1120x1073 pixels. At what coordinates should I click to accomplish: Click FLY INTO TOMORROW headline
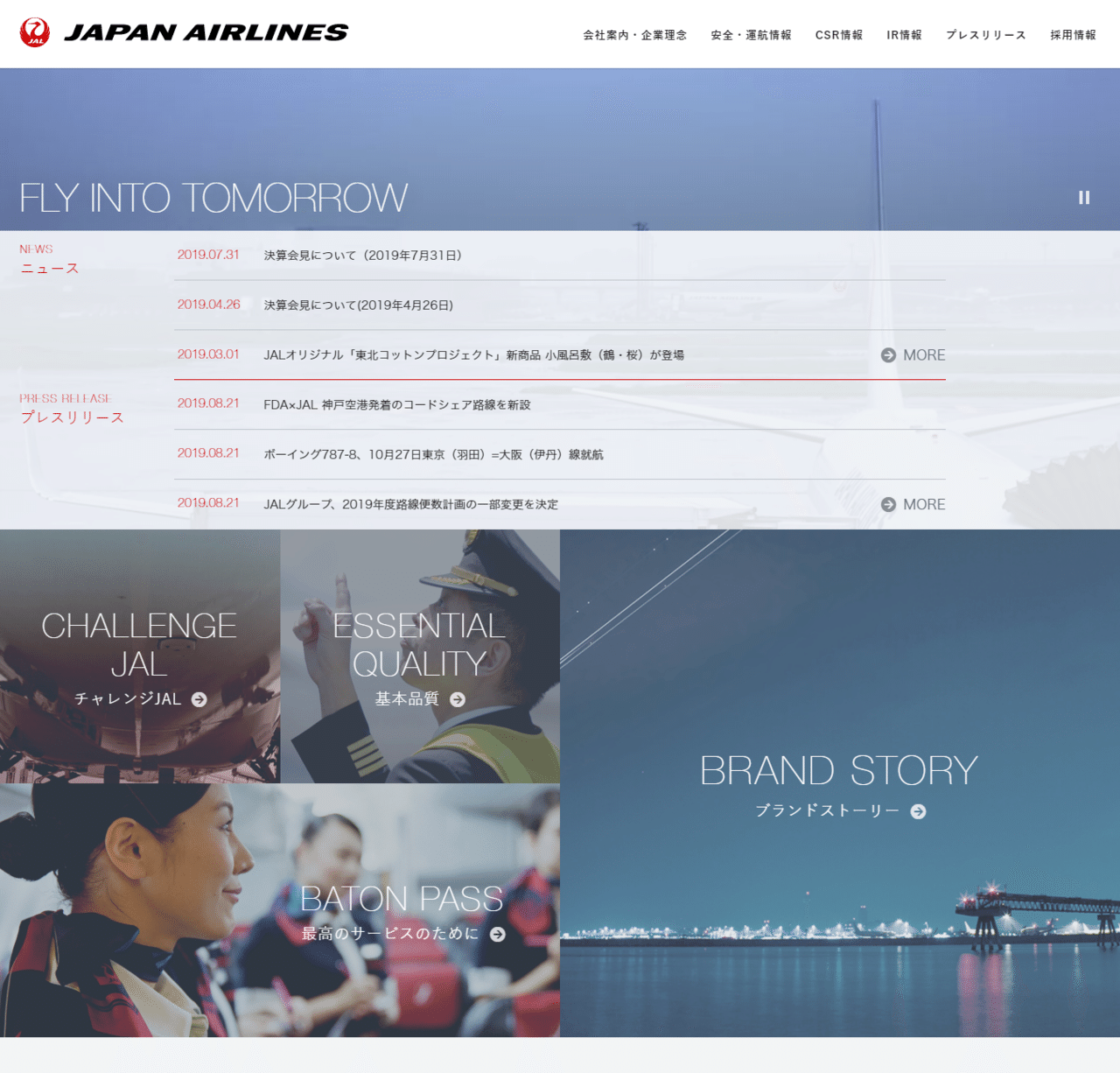point(213,199)
